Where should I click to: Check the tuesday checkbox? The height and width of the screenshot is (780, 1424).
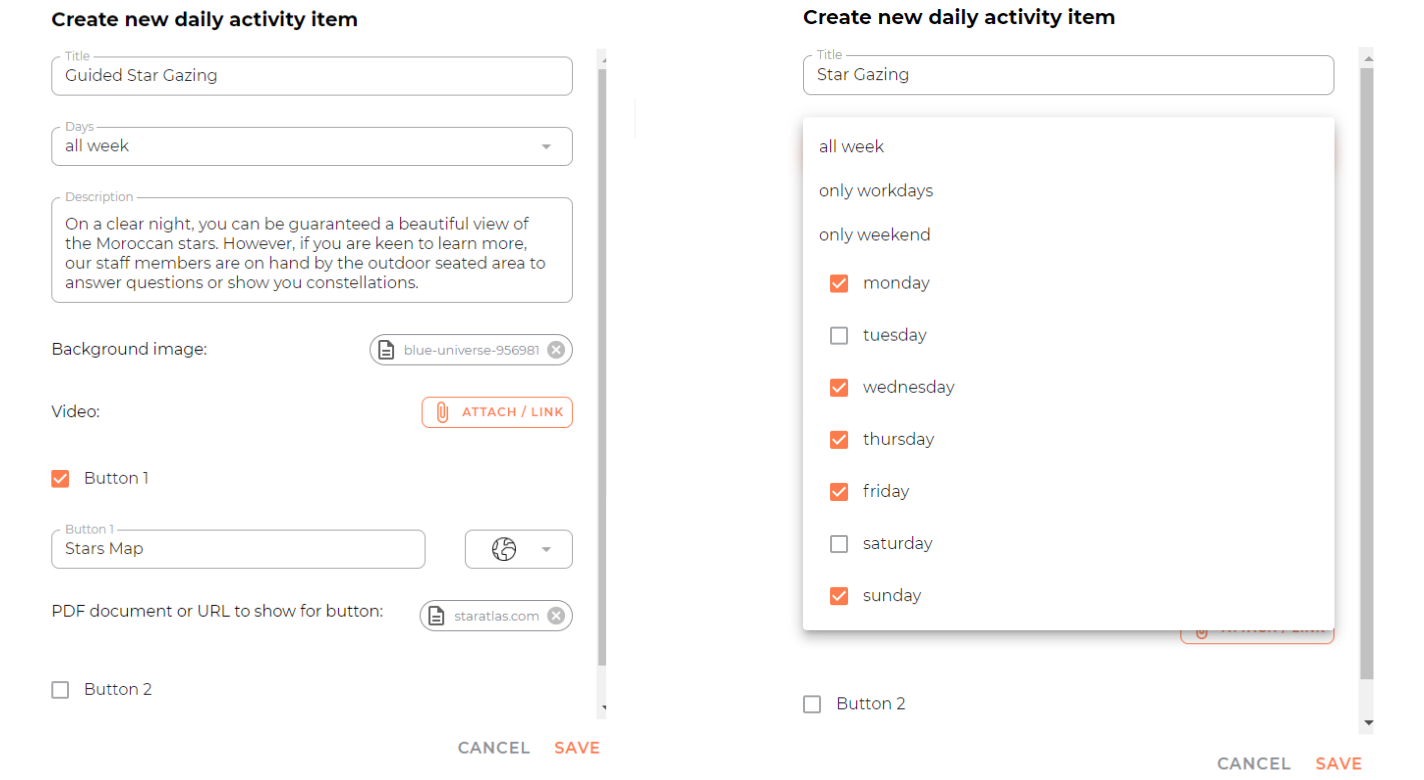pyautogui.click(x=839, y=335)
